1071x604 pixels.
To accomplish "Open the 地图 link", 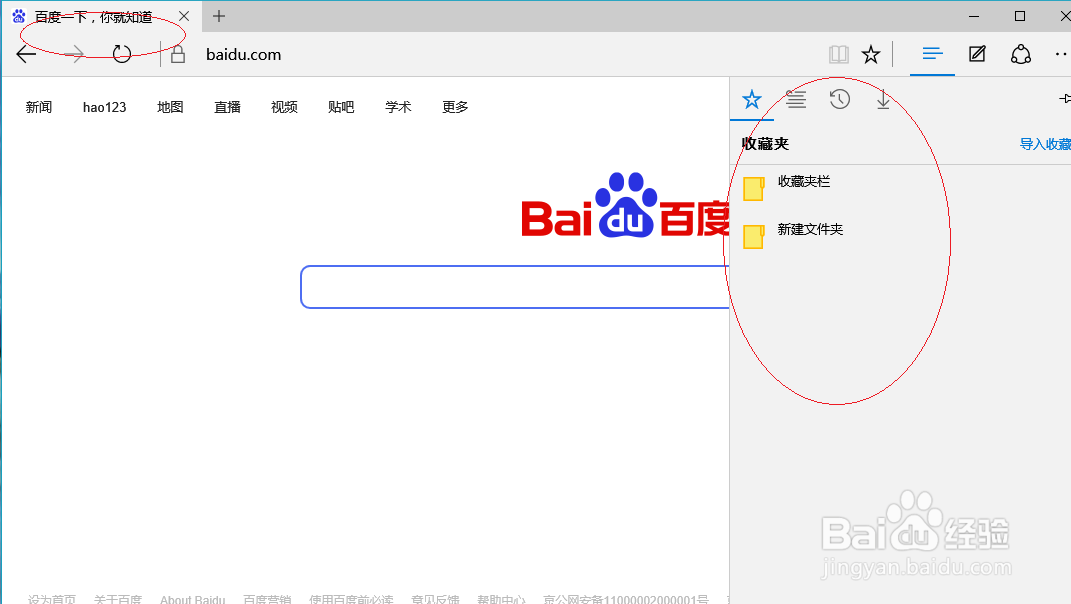I will click(170, 107).
